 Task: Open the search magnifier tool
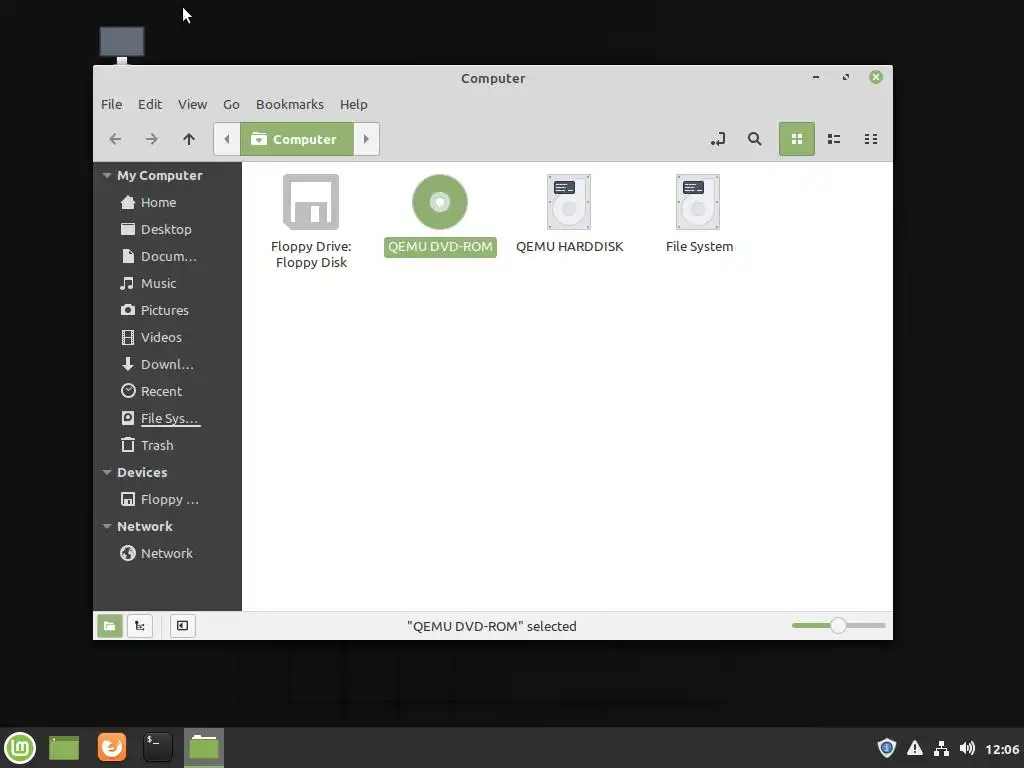[754, 139]
